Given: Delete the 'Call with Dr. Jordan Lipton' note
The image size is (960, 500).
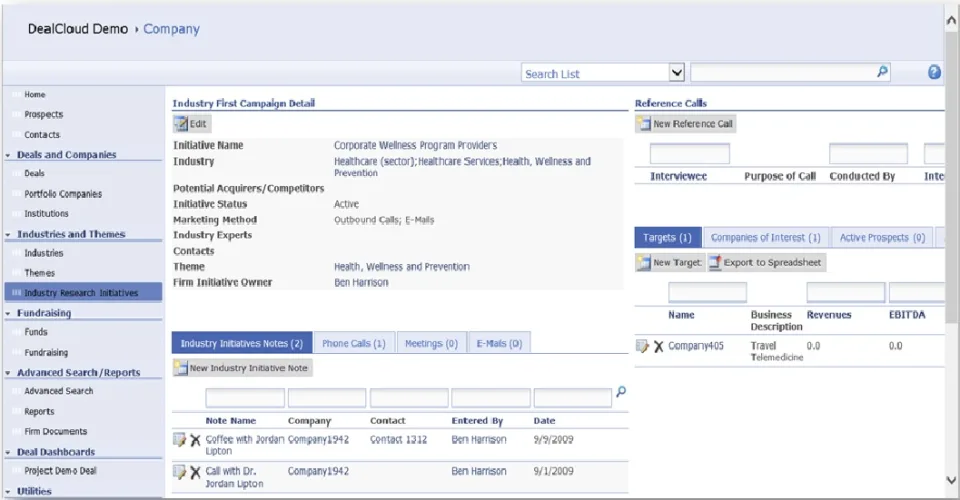Looking at the screenshot, I should [195, 472].
